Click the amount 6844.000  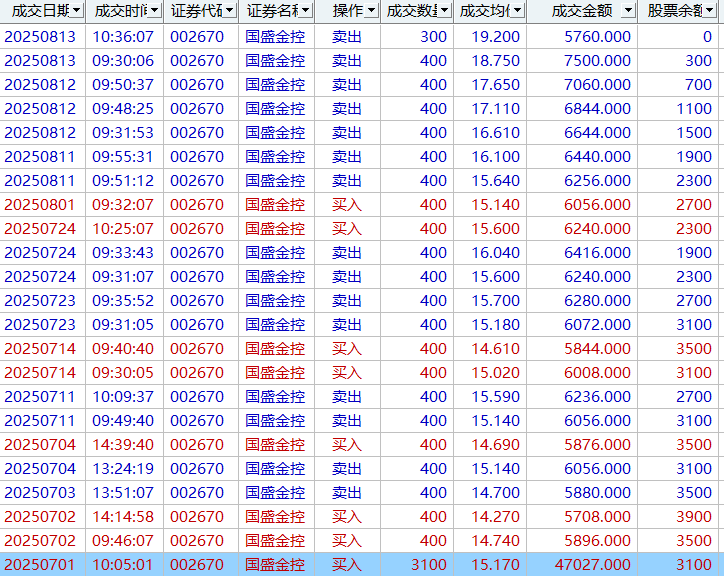click(597, 109)
